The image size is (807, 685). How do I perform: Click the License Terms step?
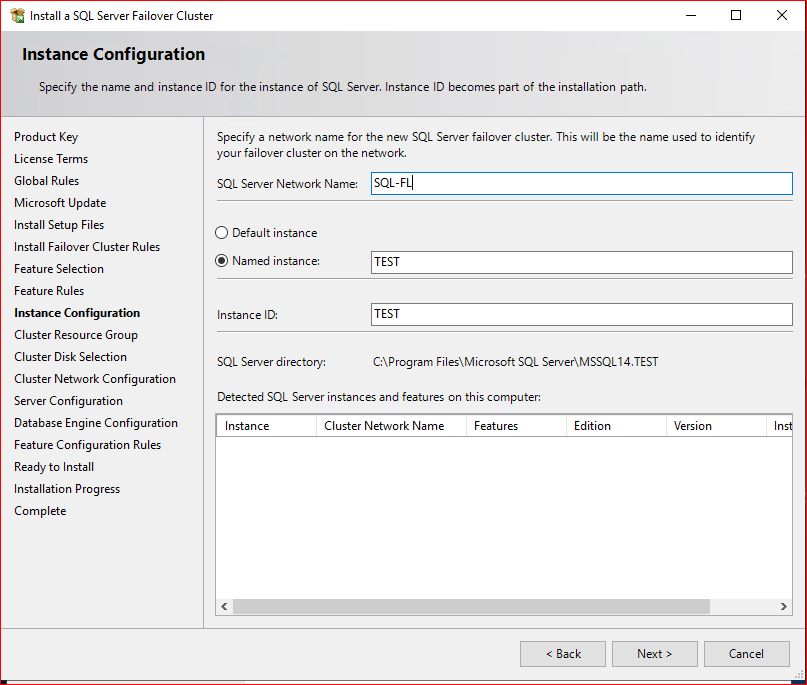click(x=51, y=159)
